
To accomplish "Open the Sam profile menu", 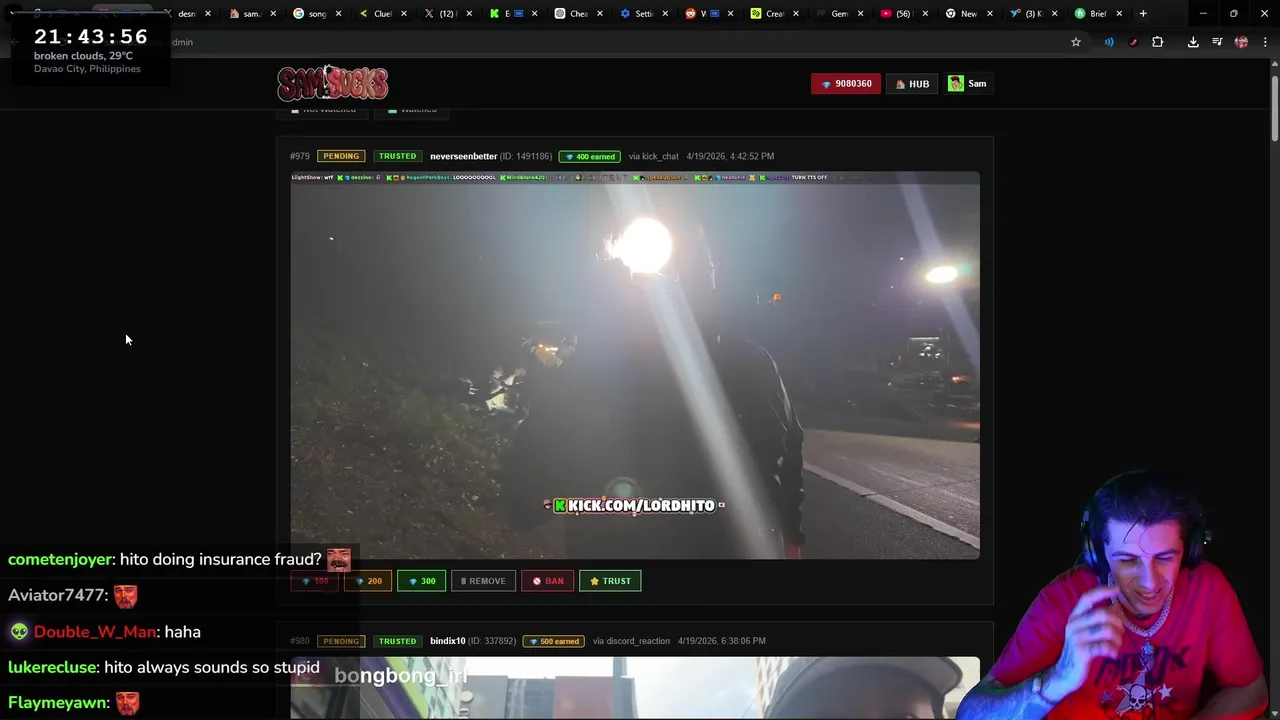I will [x=968, y=84].
